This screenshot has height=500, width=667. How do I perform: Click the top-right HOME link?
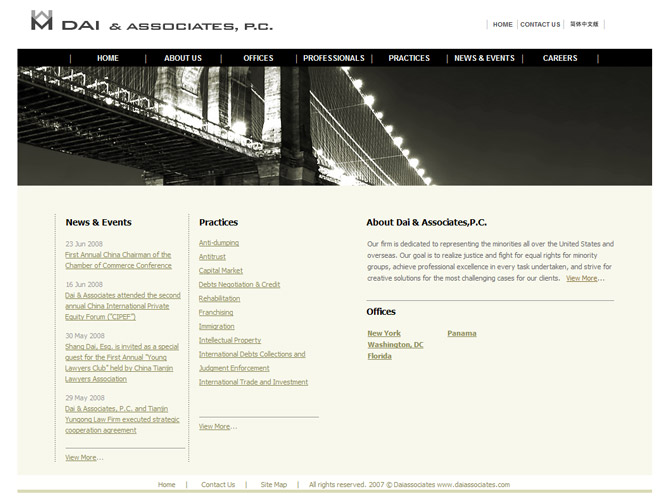coord(502,25)
